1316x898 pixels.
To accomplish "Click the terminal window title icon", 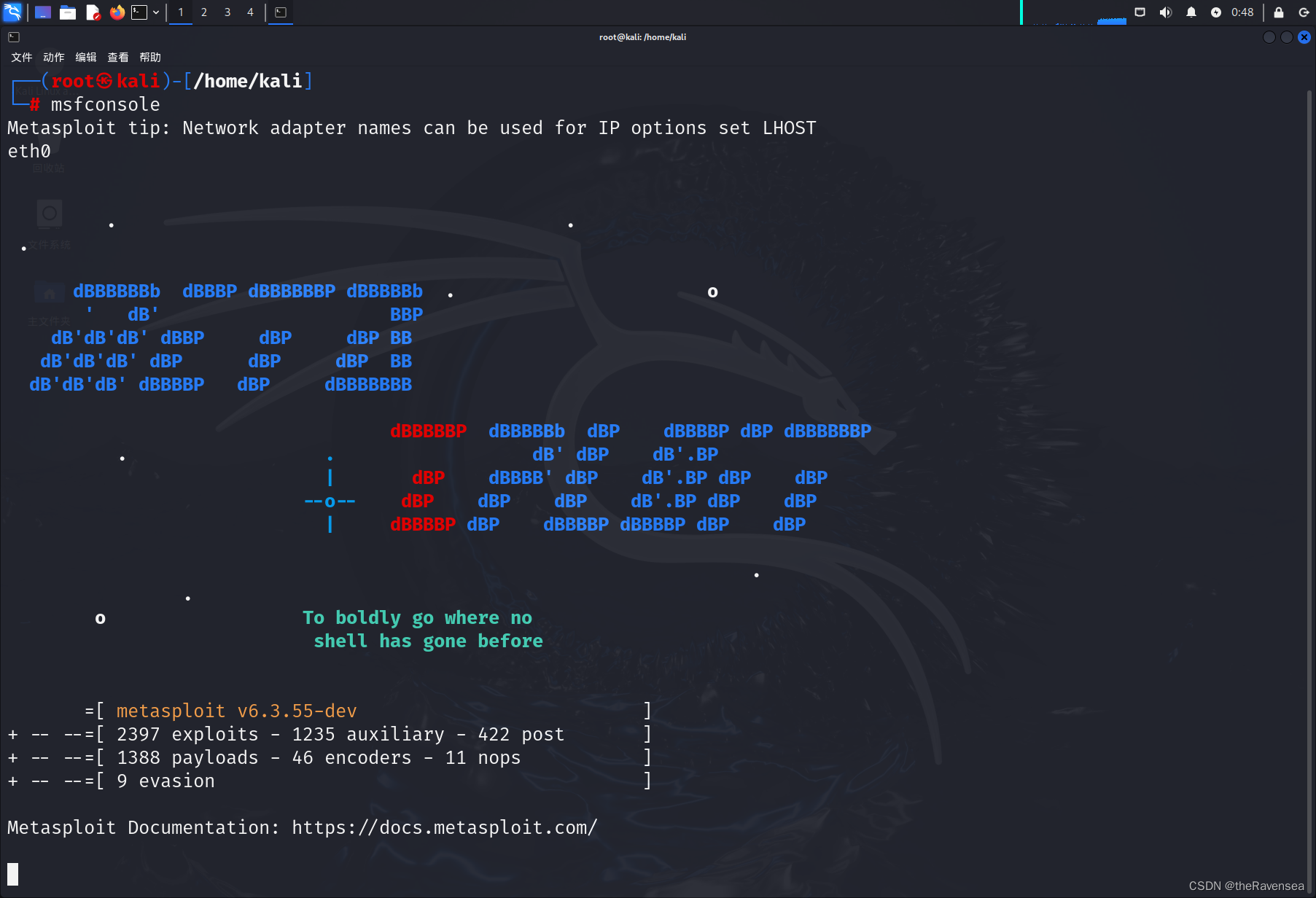I will (x=14, y=37).
